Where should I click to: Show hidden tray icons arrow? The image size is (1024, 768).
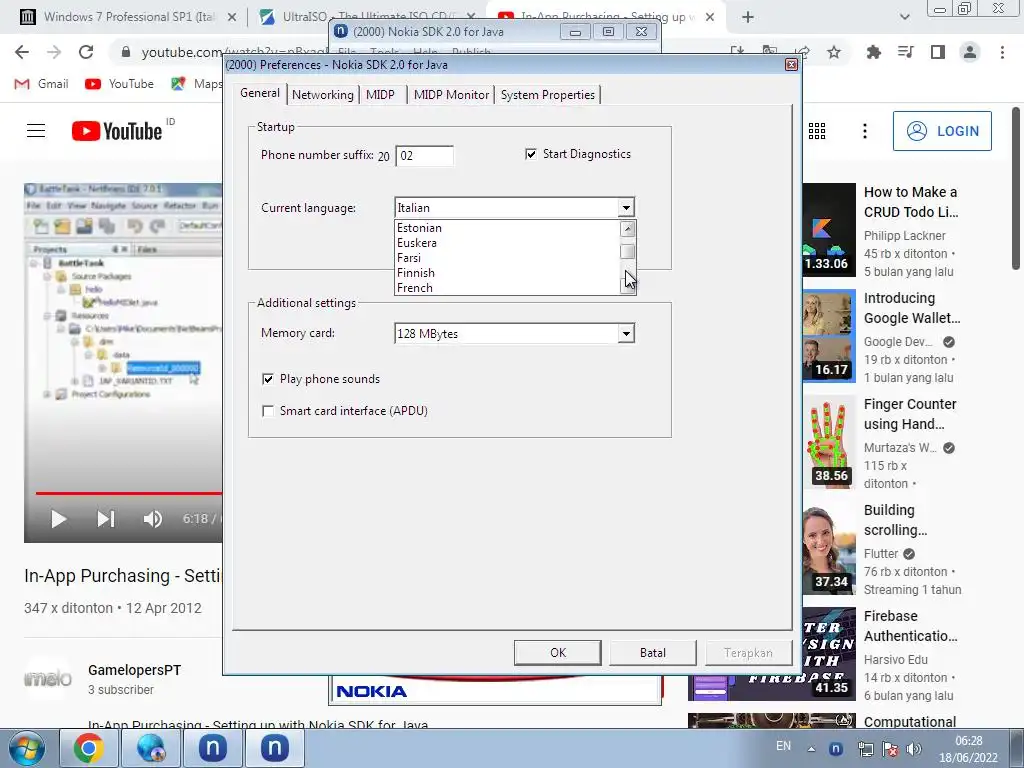click(811, 749)
